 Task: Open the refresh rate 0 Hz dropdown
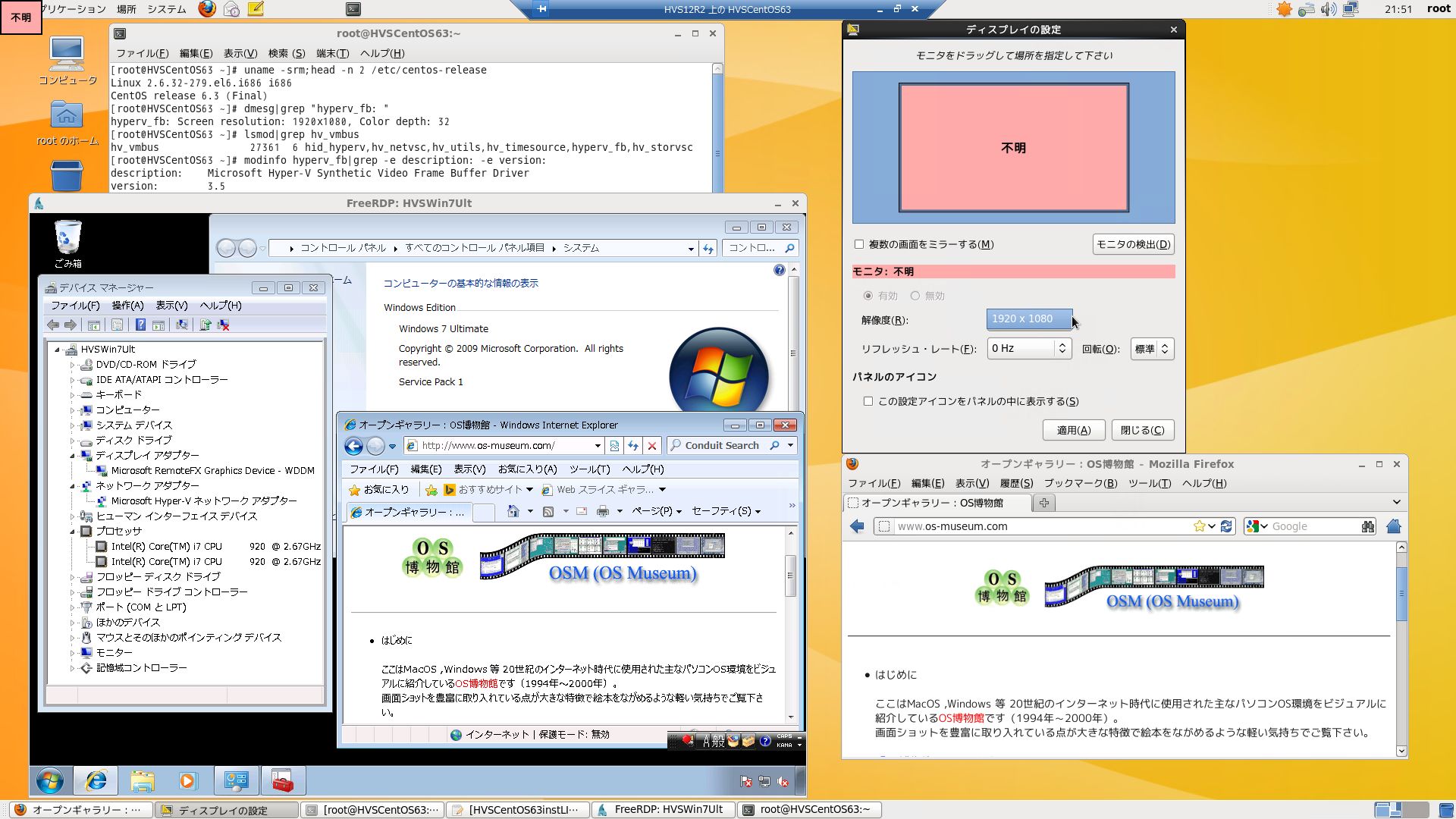pyautogui.click(x=1029, y=349)
